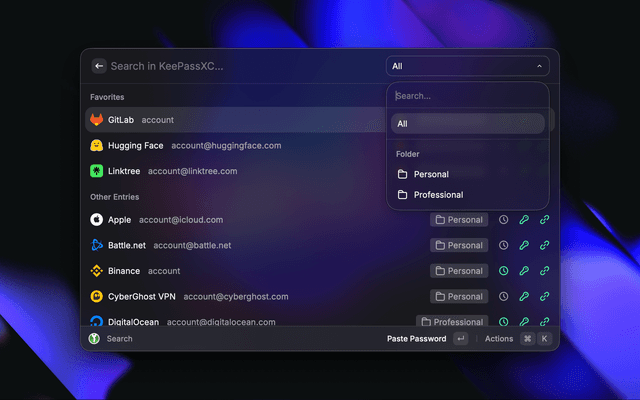Click the Raycast icon in the bottom bar
This screenshot has width=640, height=400.
click(94, 339)
